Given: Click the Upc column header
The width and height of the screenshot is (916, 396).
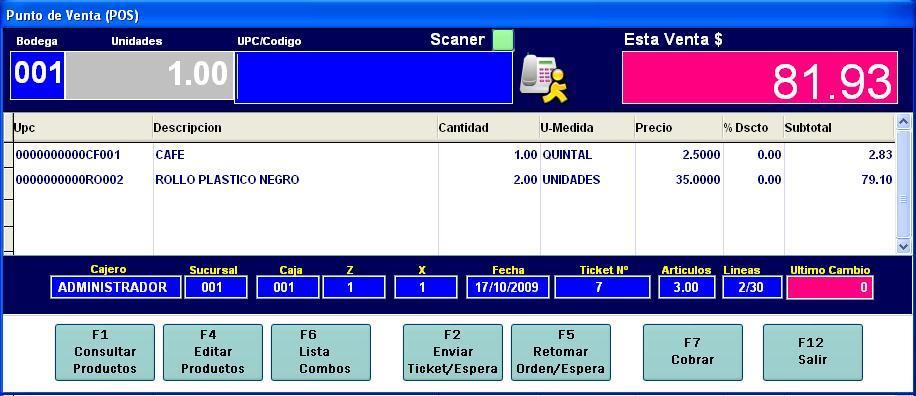Looking at the screenshot, I should (x=82, y=128).
